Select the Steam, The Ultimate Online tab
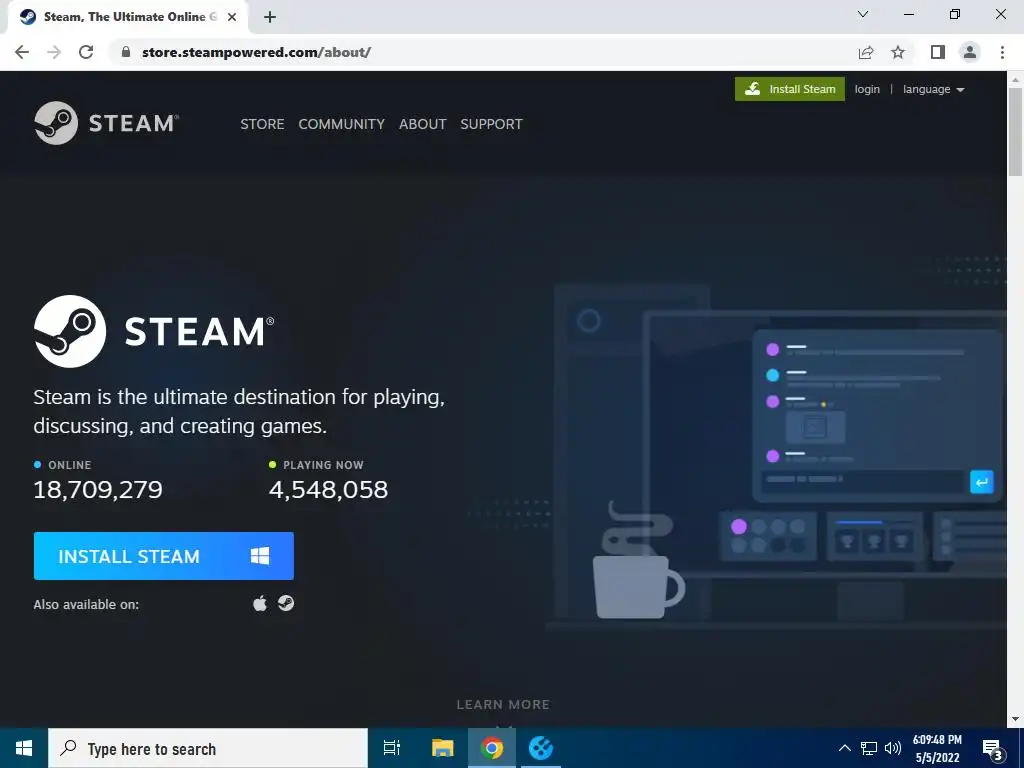This screenshot has width=1024, height=768. click(x=128, y=17)
